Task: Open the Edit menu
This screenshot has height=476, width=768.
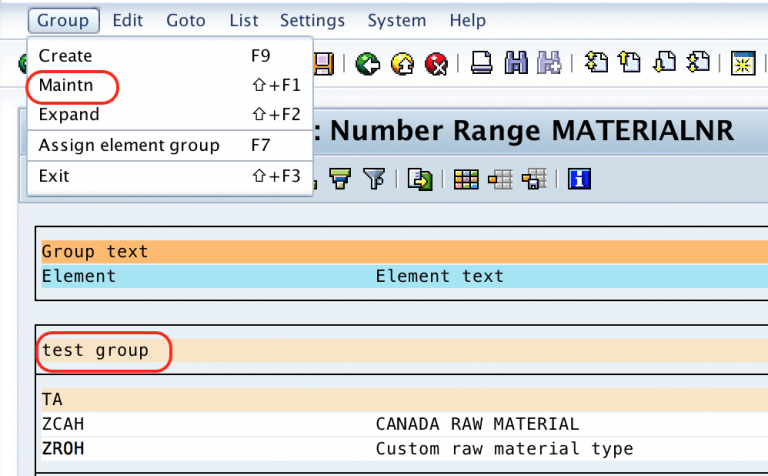Action: click(127, 21)
